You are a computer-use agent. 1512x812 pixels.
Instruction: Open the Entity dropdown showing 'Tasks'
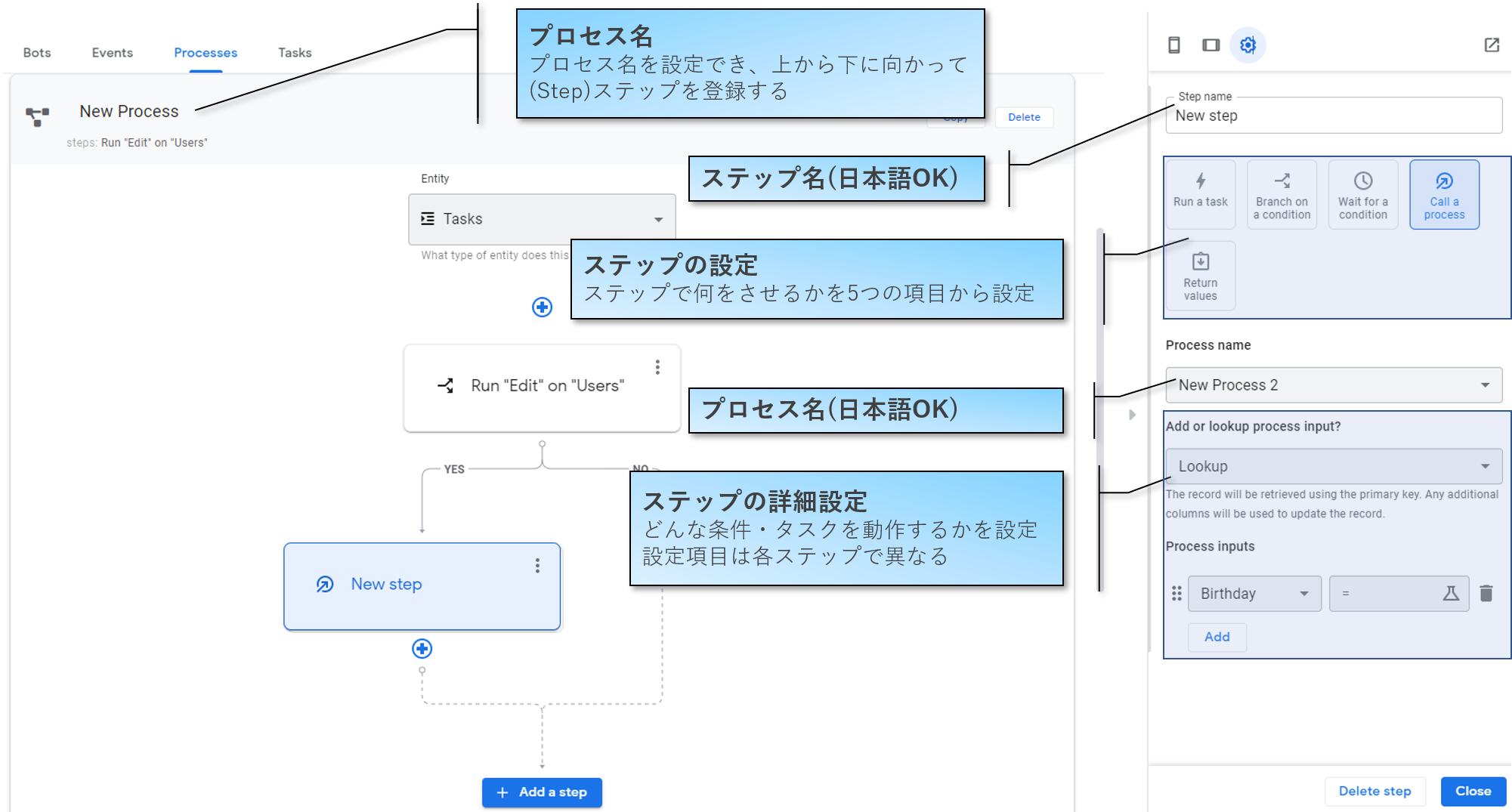(541, 219)
